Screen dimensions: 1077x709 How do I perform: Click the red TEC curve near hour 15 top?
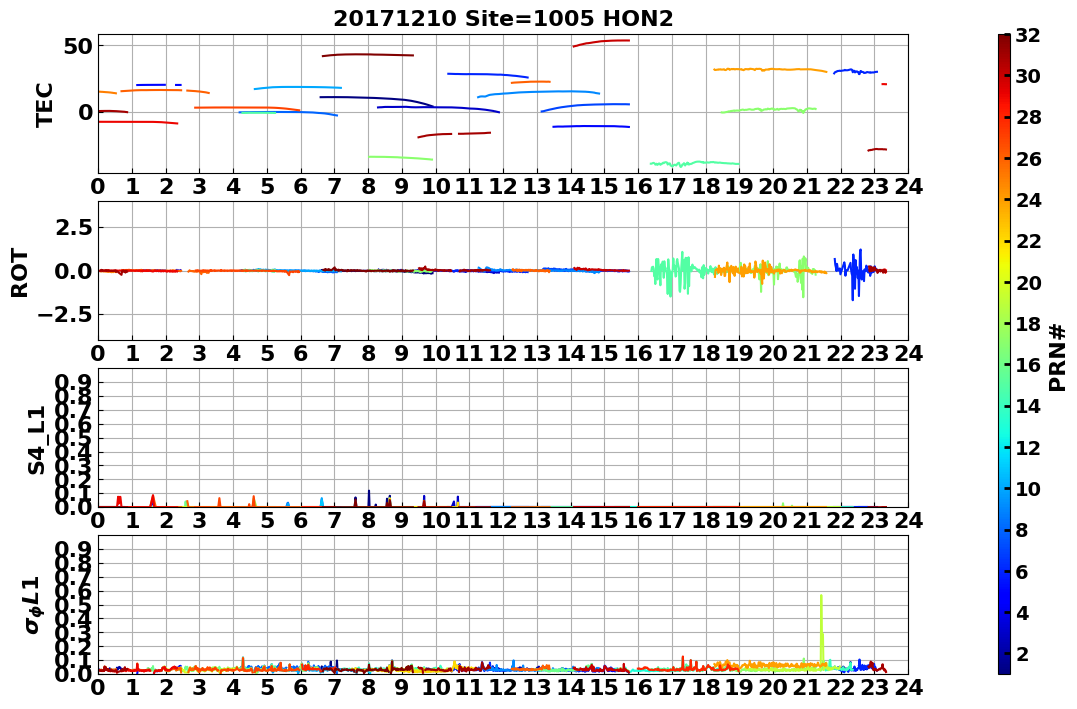click(602, 43)
